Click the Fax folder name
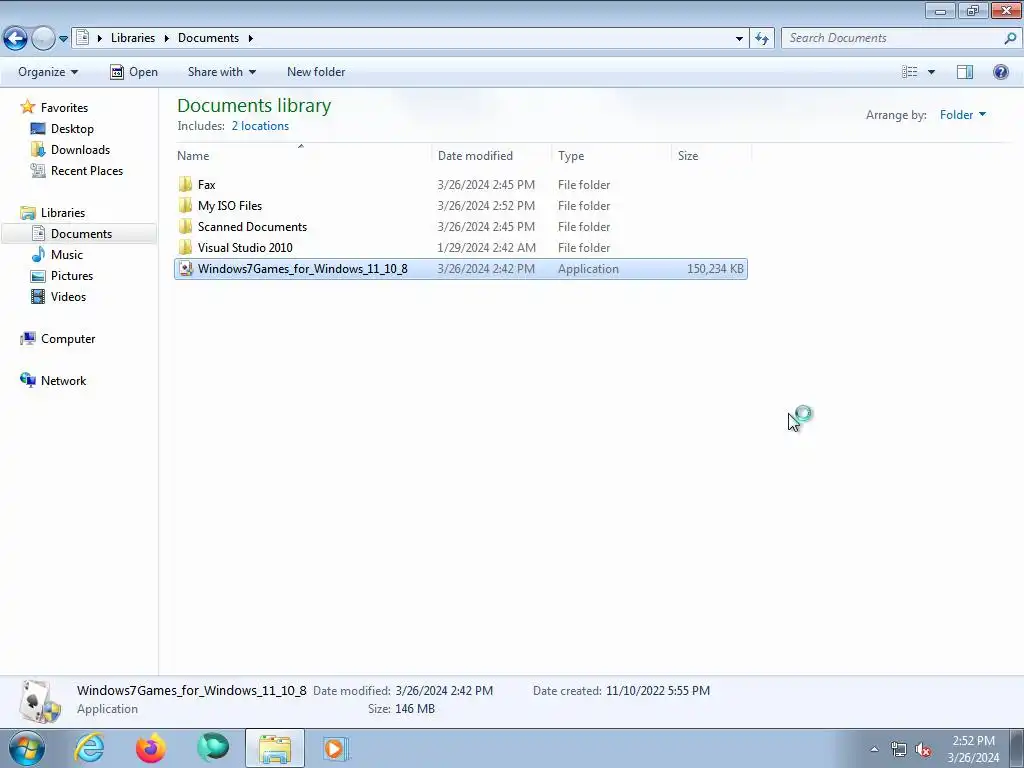The image size is (1024, 768). [x=206, y=185]
